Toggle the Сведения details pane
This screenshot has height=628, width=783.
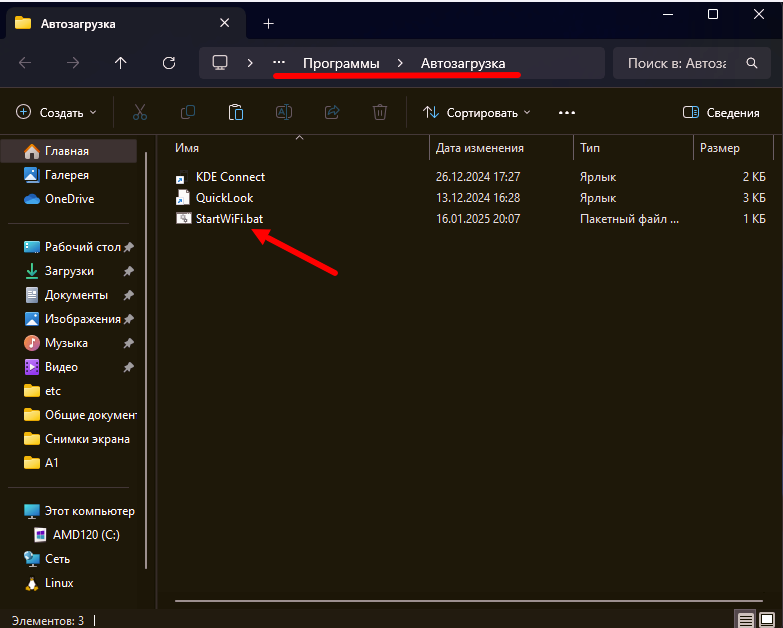click(x=720, y=113)
